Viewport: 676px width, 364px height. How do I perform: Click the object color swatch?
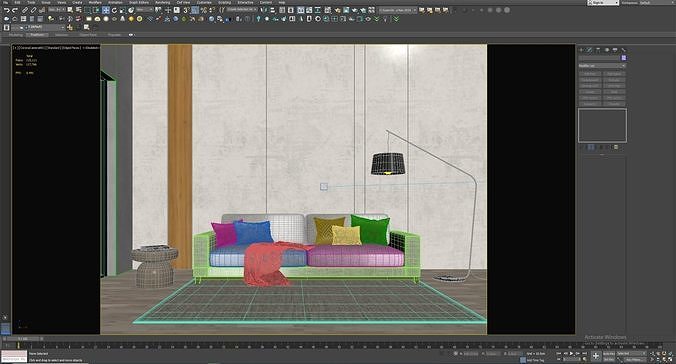click(x=624, y=58)
